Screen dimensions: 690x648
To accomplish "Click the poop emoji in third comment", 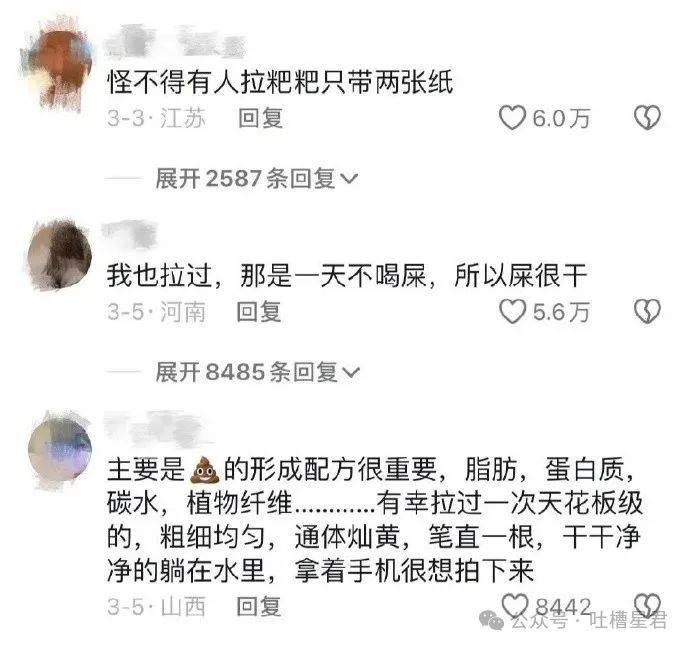I will point(204,470).
